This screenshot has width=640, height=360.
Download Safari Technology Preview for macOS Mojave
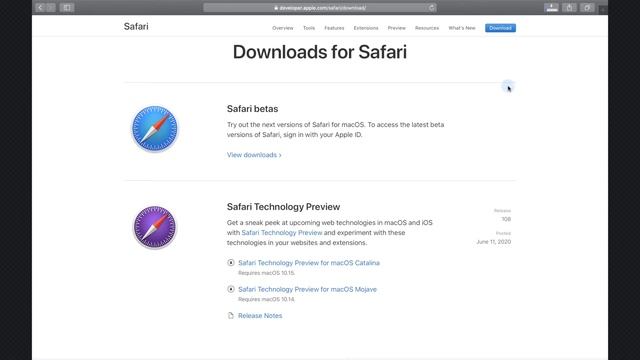click(307, 289)
